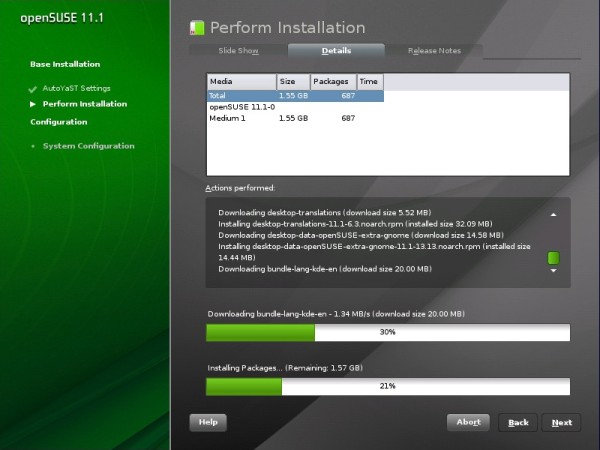
Task: Open the Details tab
Action: 336,51
